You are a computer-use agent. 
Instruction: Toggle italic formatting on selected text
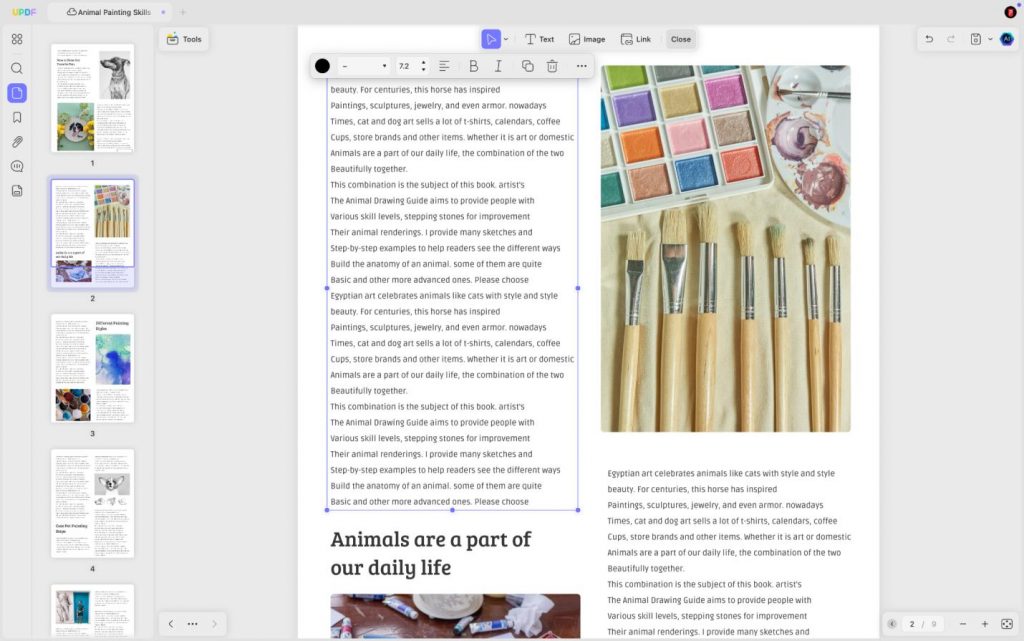pos(498,66)
